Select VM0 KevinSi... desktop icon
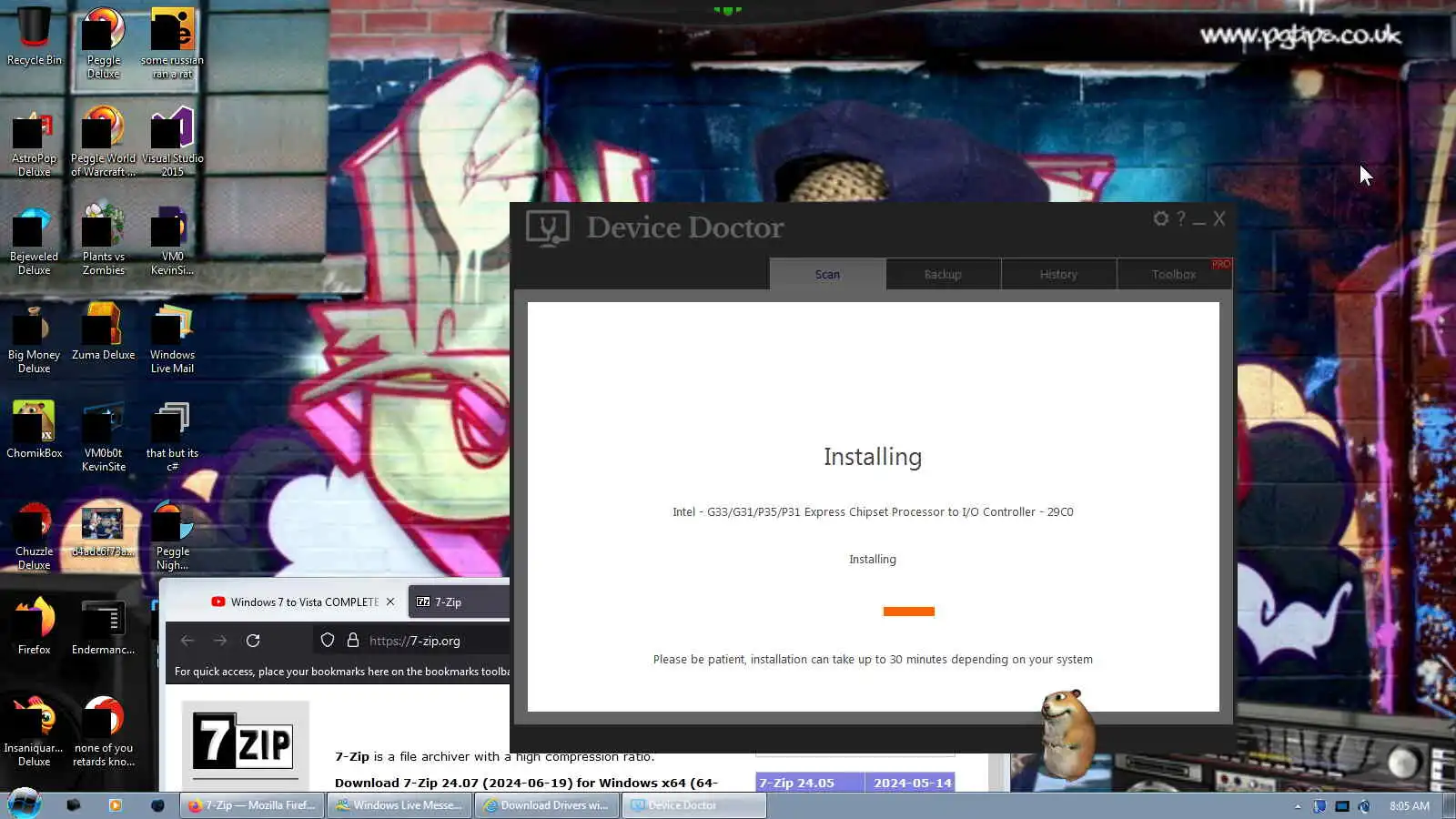 coord(172,240)
